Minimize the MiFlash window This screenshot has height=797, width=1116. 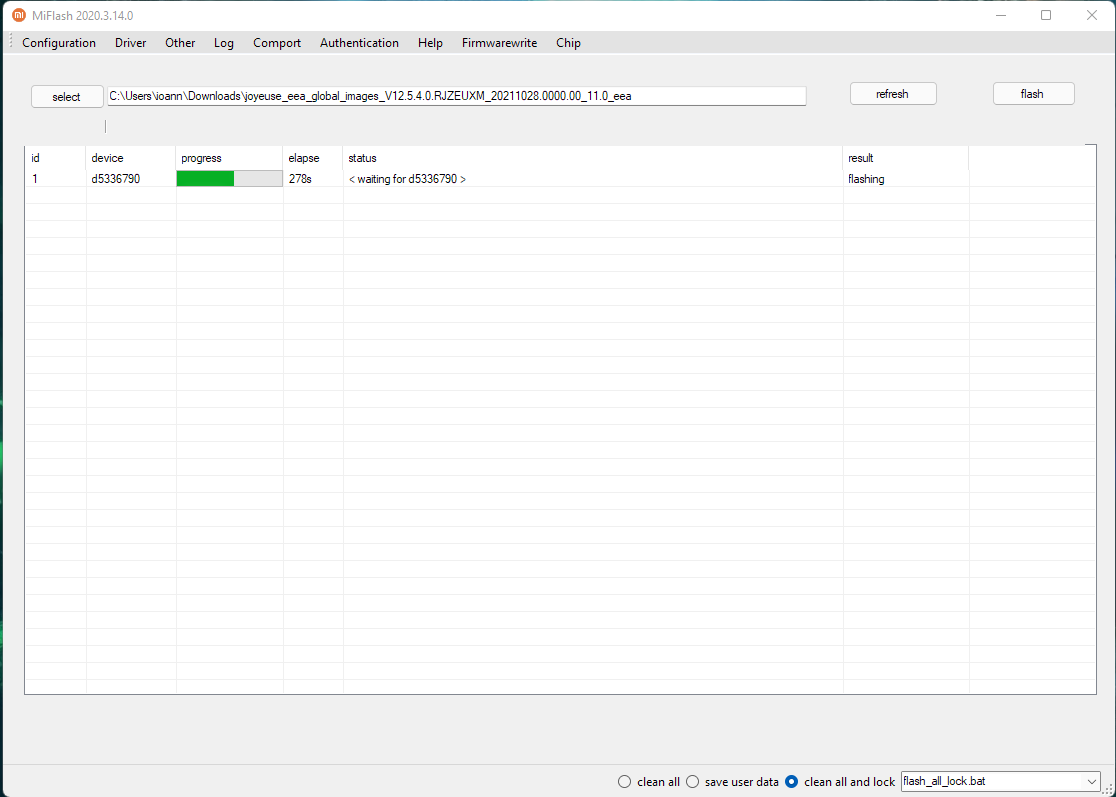(x=1000, y=15)
